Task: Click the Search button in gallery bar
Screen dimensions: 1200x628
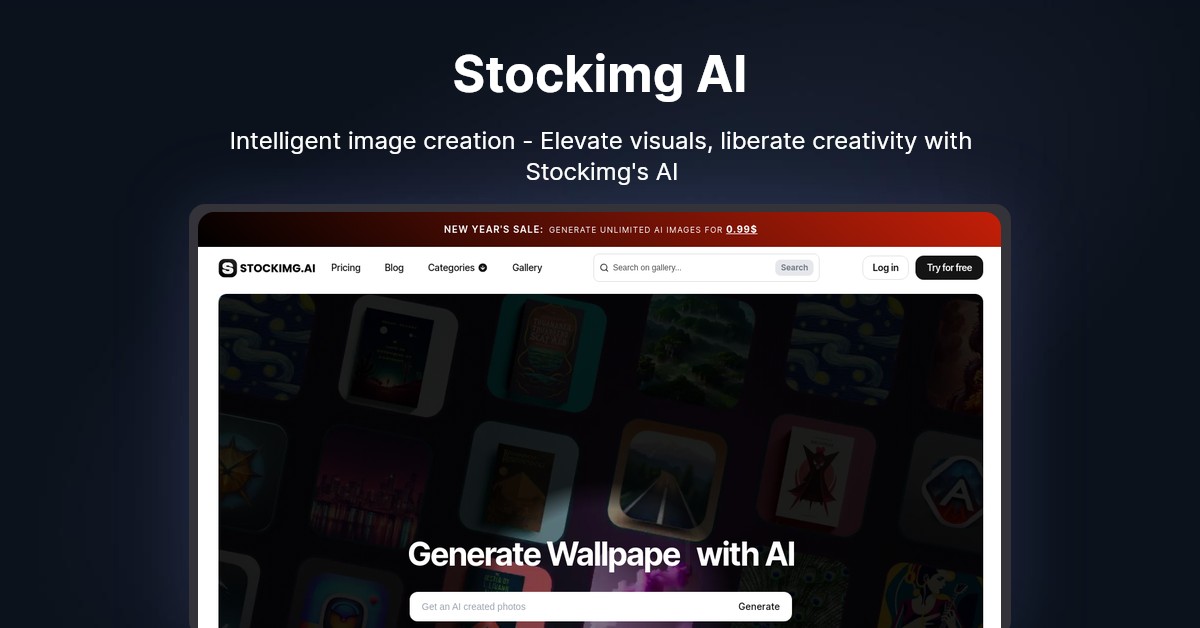Action: pyautogui.click(x=794, y=268)
